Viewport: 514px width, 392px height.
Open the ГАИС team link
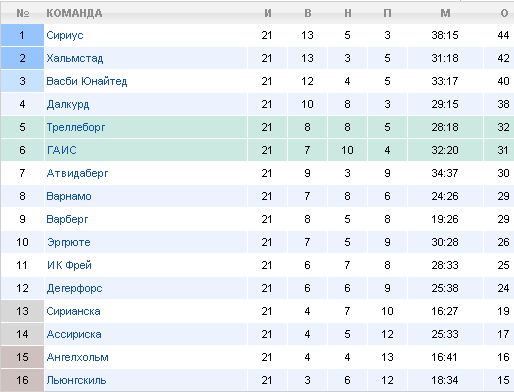pyautogui.click(x=62, y=150)
